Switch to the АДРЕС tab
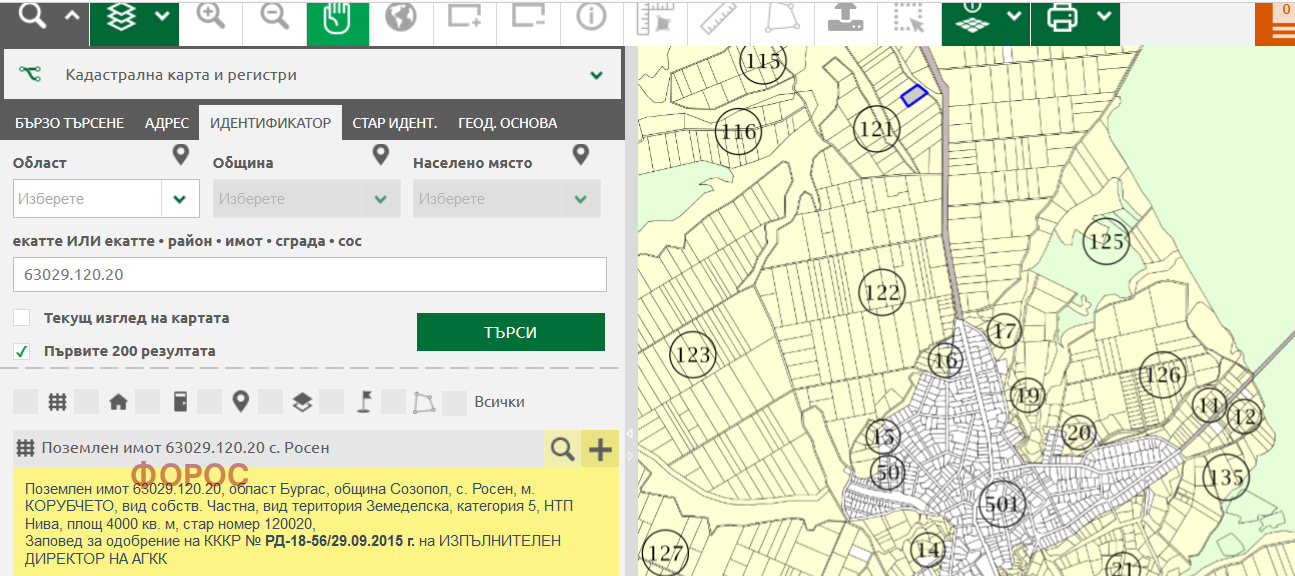The width and height of the screenshot is (1295, 576). coord(166,123)
